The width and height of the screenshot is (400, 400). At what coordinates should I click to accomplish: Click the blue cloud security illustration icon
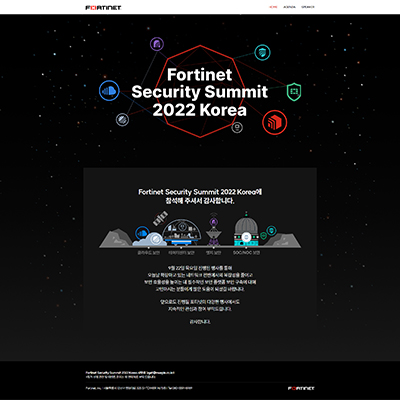click(x=143, y=232)
